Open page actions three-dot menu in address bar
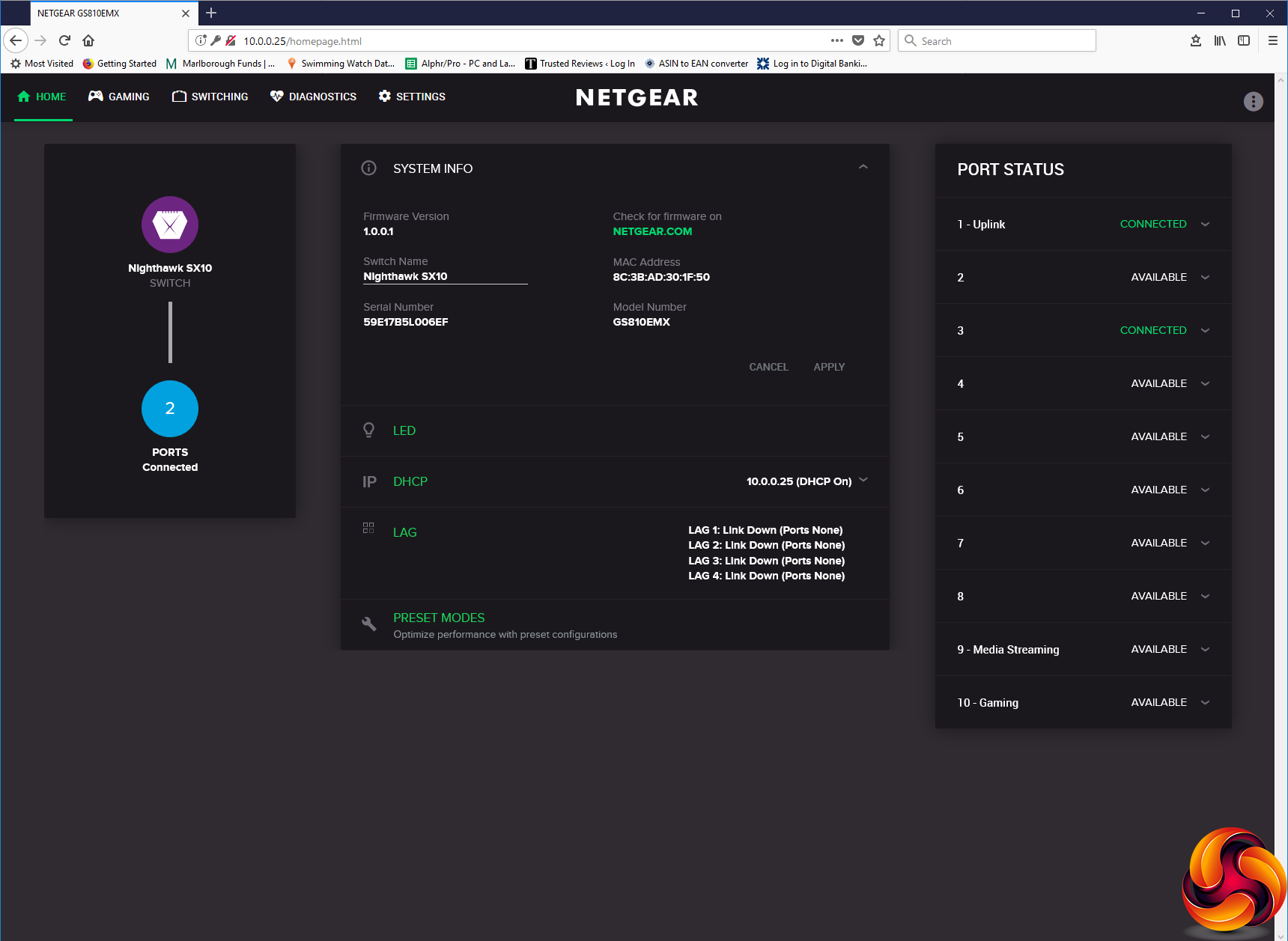This screenshot has width=1288, height=941. point(837,40)
